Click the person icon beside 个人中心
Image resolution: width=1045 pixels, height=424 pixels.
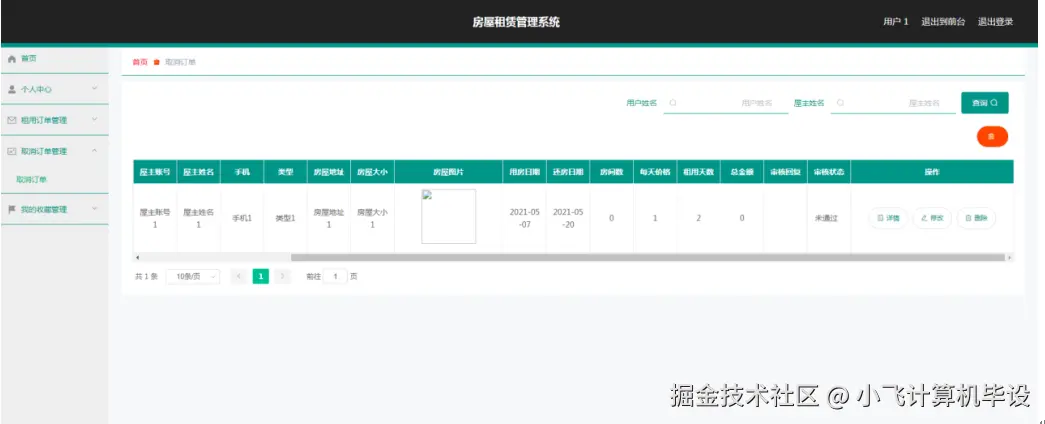pyautogui.click(x=11, y=89)
